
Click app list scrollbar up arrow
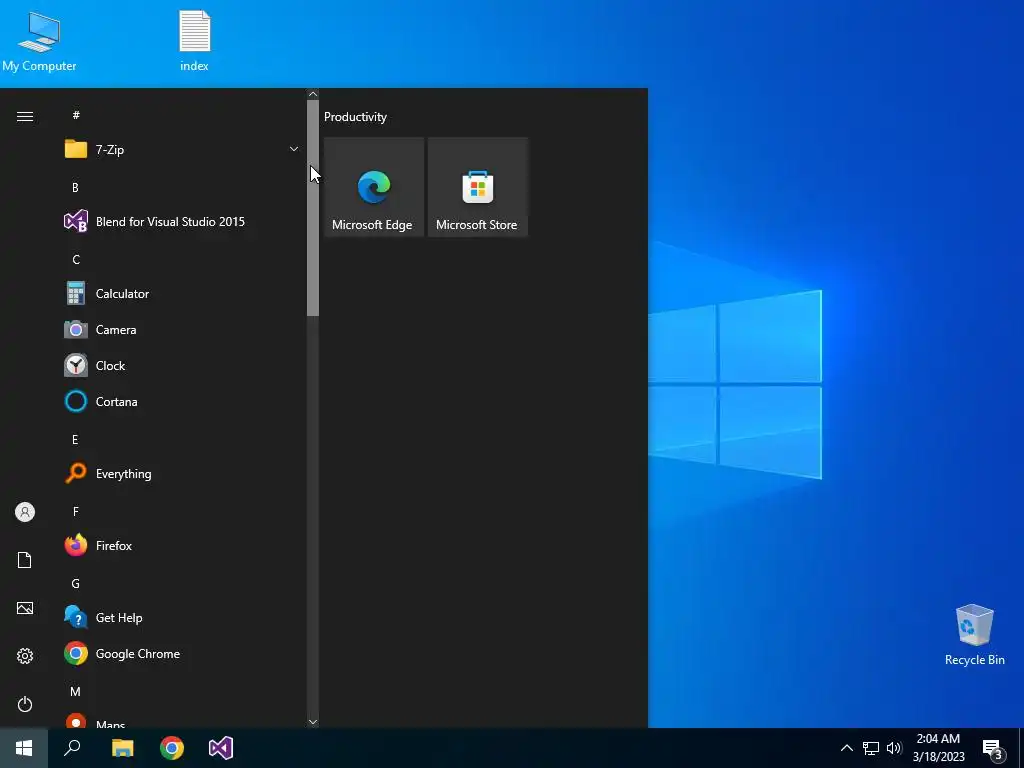coord(313,94)
